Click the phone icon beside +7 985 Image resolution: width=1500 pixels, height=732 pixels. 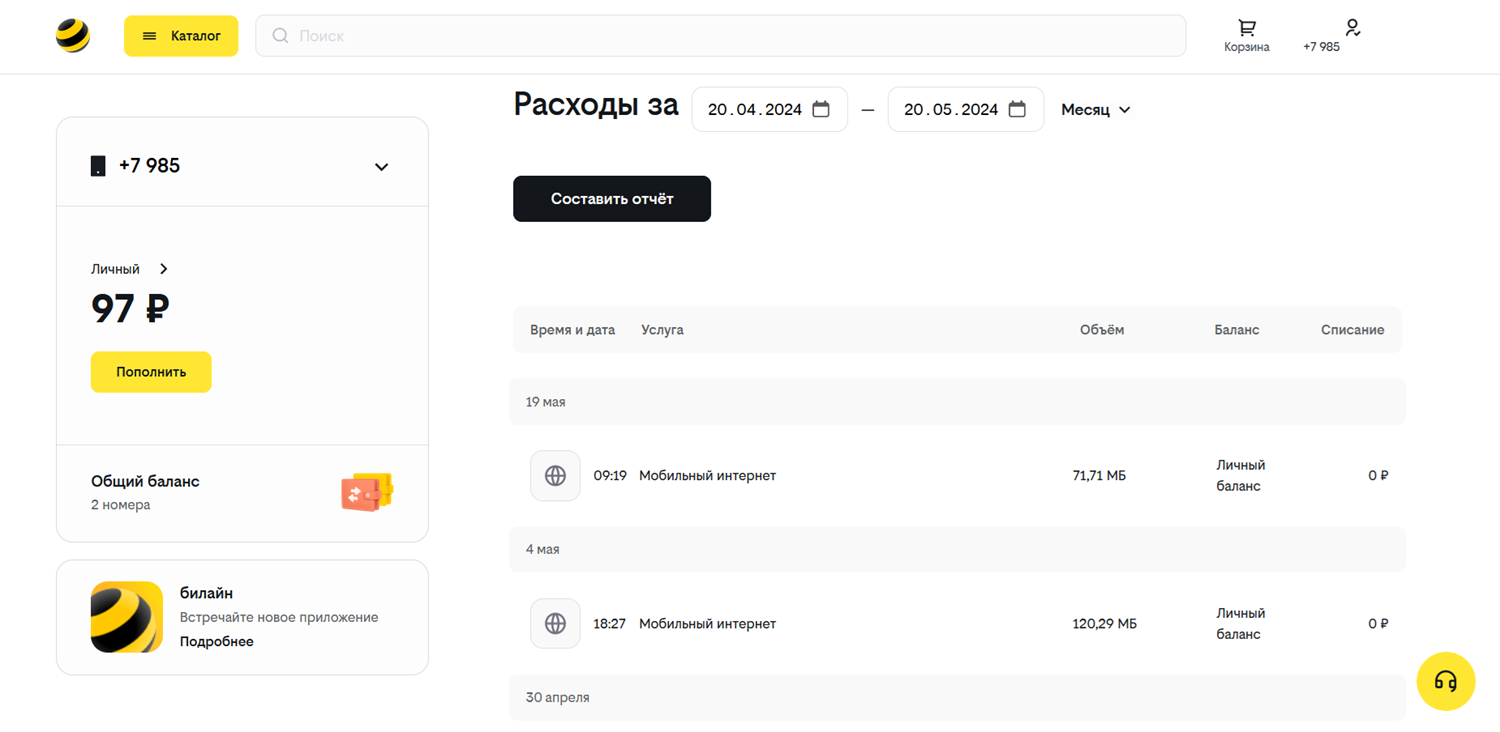coord(98,166)
